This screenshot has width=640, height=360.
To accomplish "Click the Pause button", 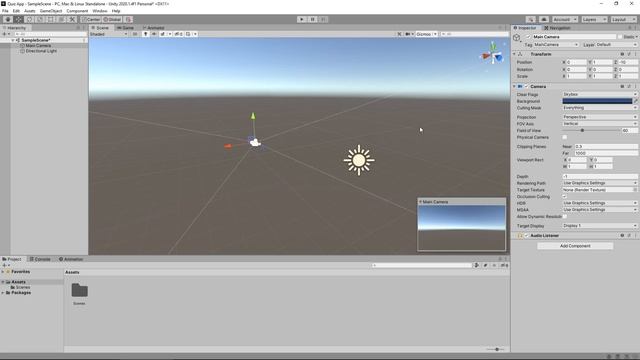I will 313,19.
